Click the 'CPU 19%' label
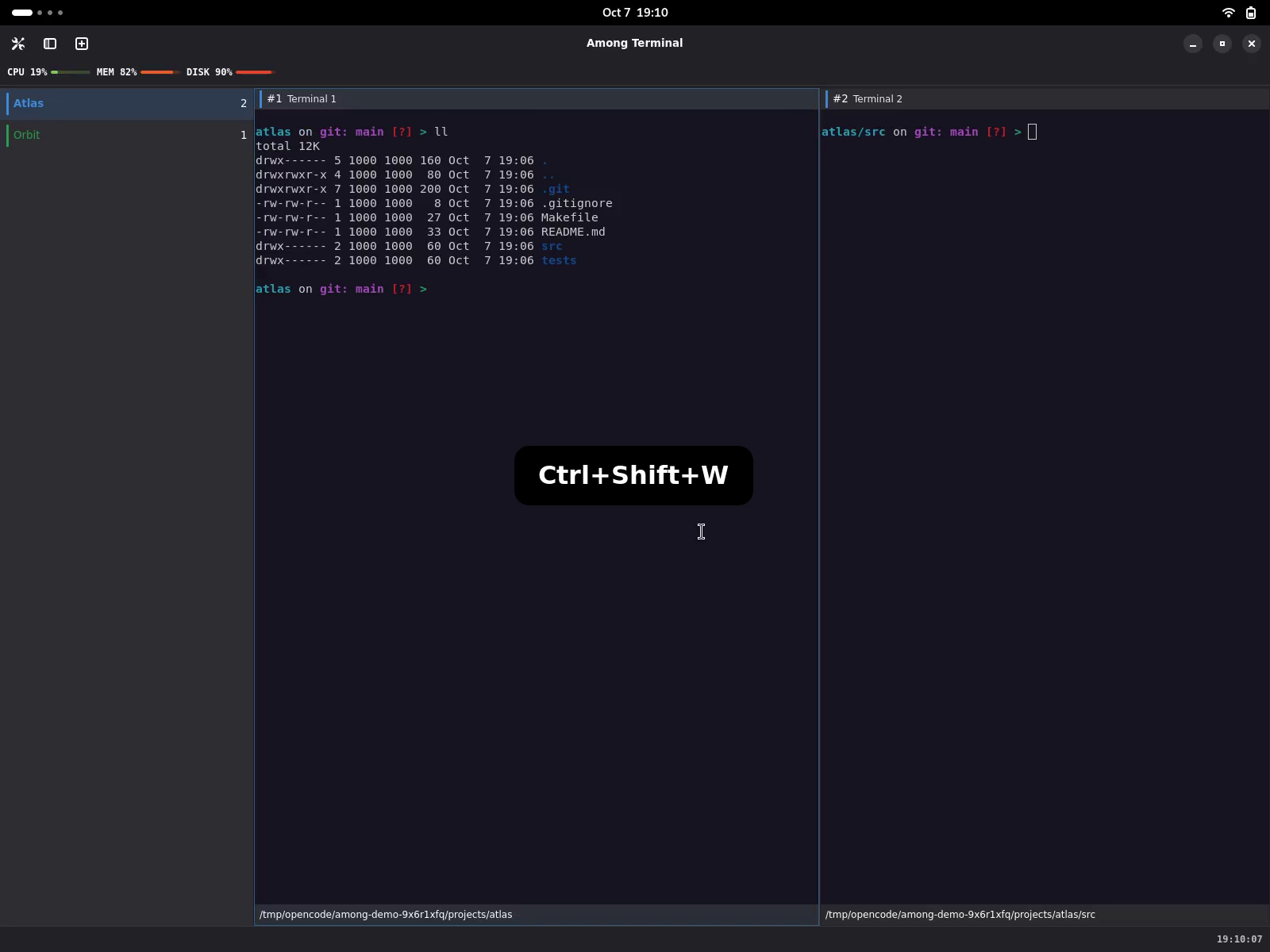Screen dimensions: 1270x952 pyautogui.click(x=27, y=72)
